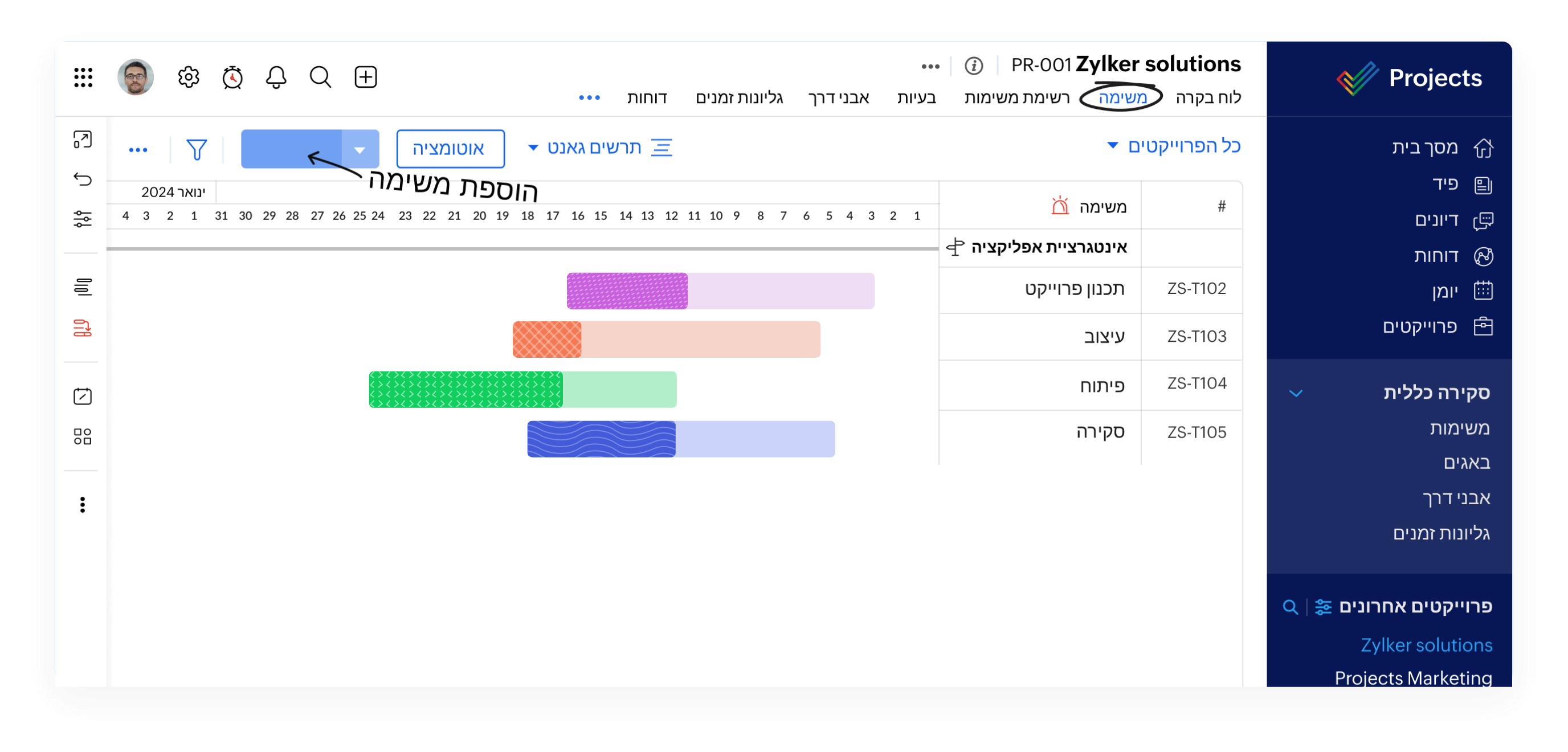Open the apps grid launcher icon
1568x752 pixels.
pos(83,77)
